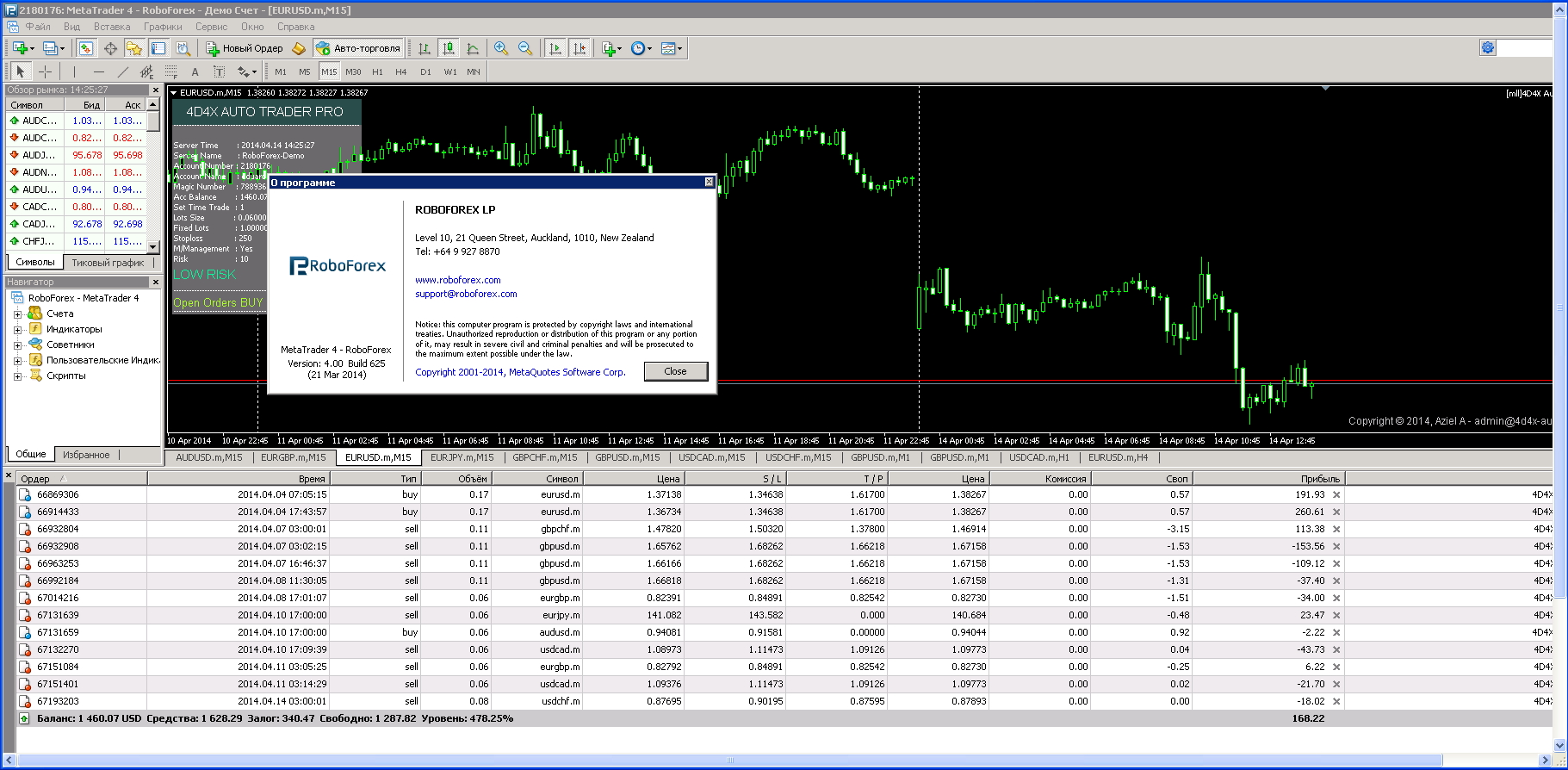
Task: Open the periodicity clock dropdown arrow
Action: click(649, 48)
